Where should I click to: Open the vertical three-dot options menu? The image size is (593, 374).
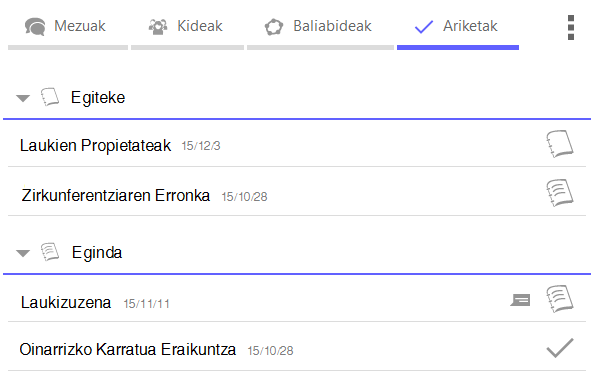click(x=571, y=27)
